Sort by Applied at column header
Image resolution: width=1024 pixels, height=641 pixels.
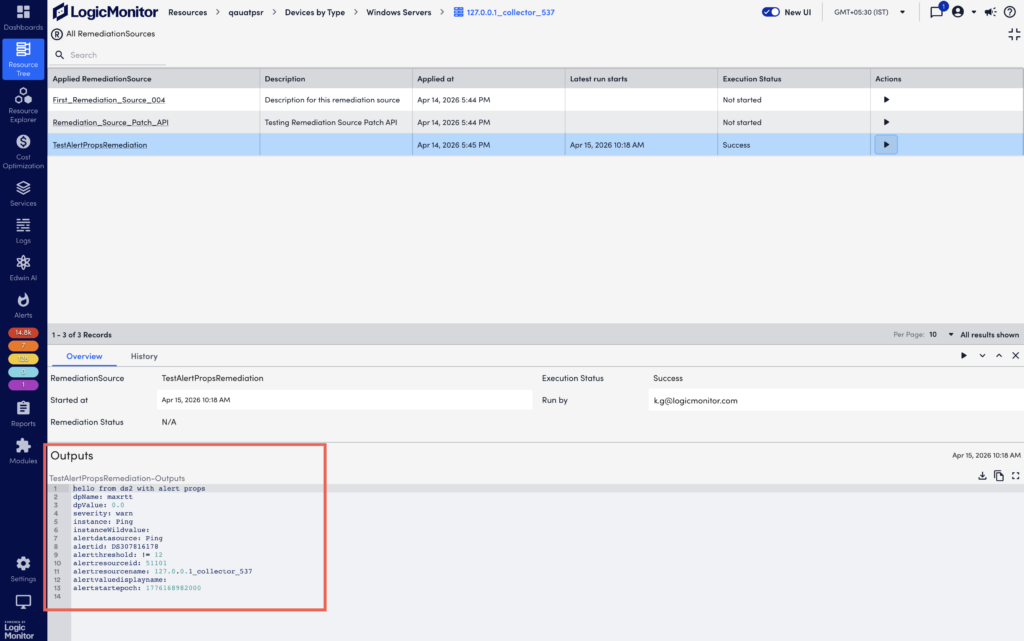tap(435, 78)
